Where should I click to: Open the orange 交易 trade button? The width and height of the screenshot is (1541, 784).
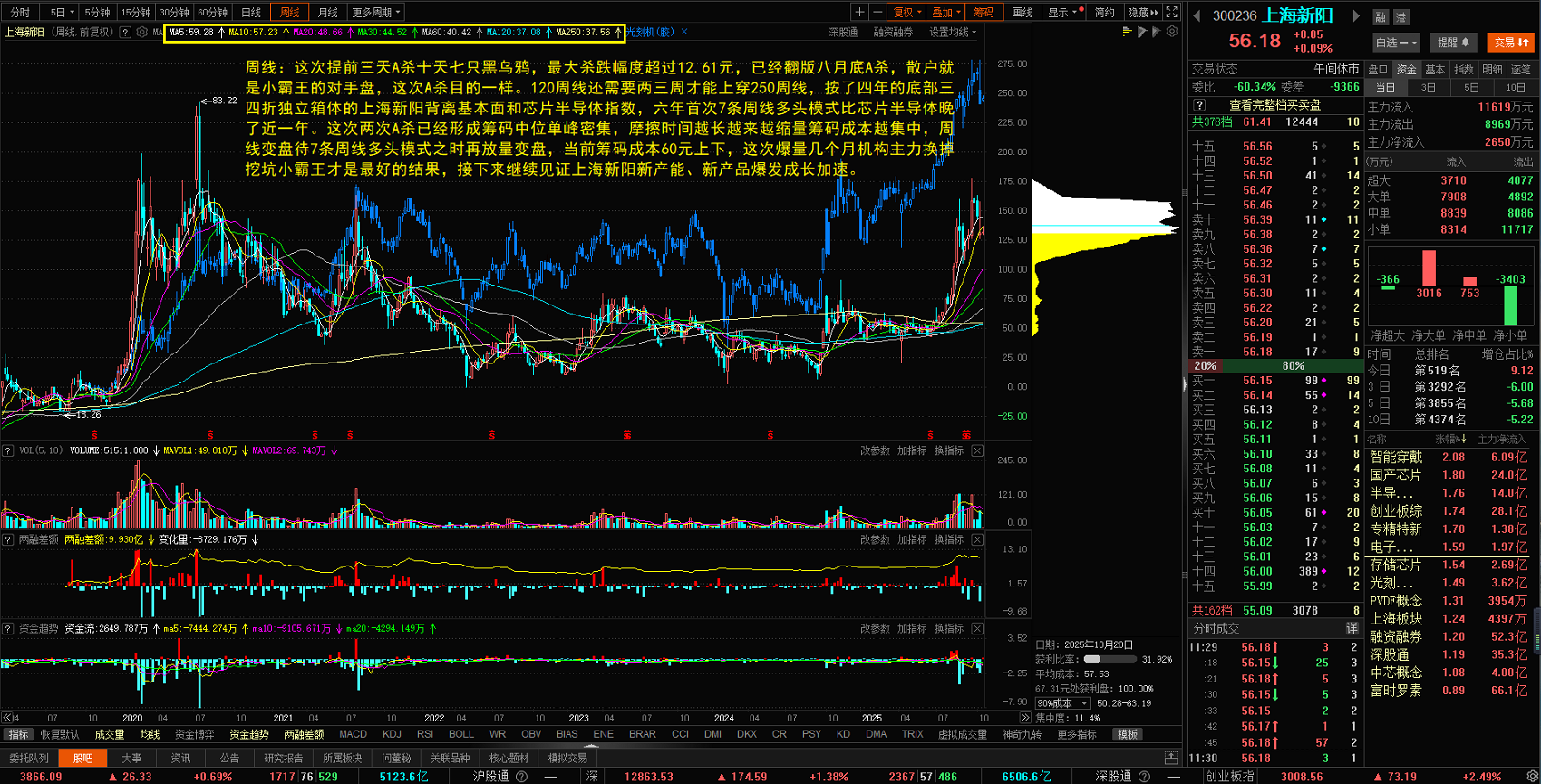point(1510,42)
